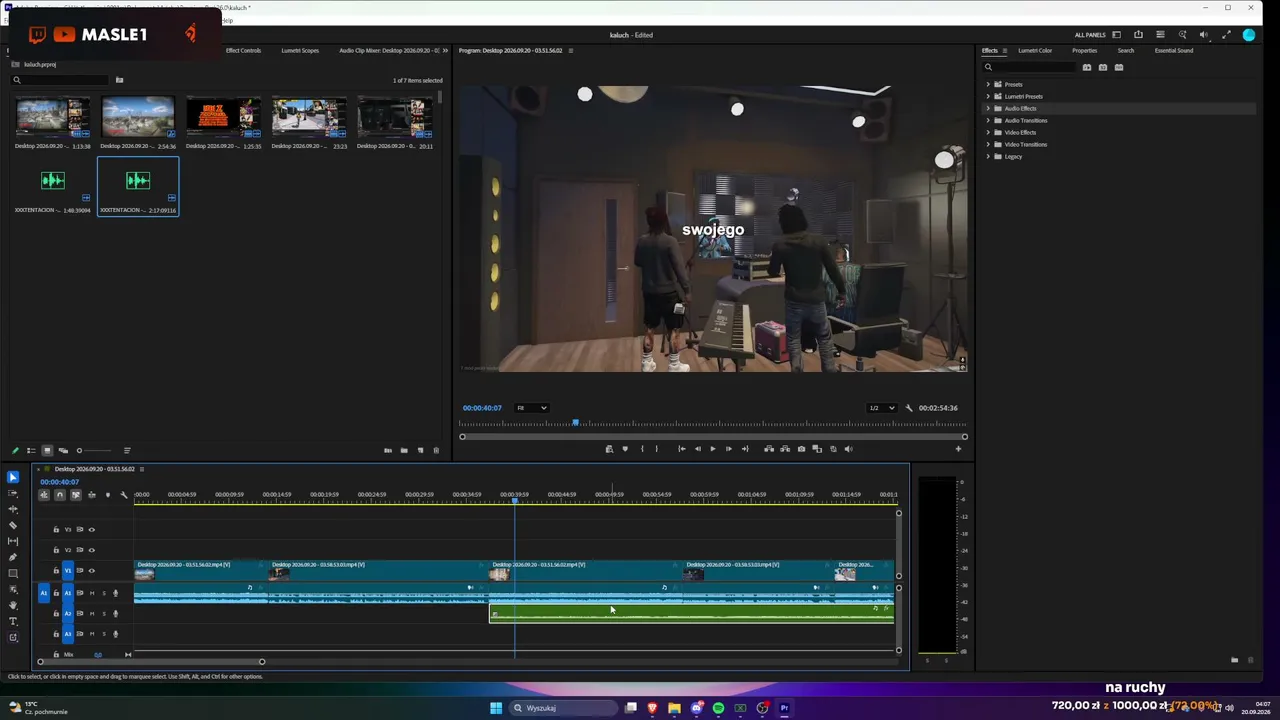Image resolution: width=1280 pixels, height=720 pixels.
Task: Open timeline display settings wrench
Action: coord(124,495)
